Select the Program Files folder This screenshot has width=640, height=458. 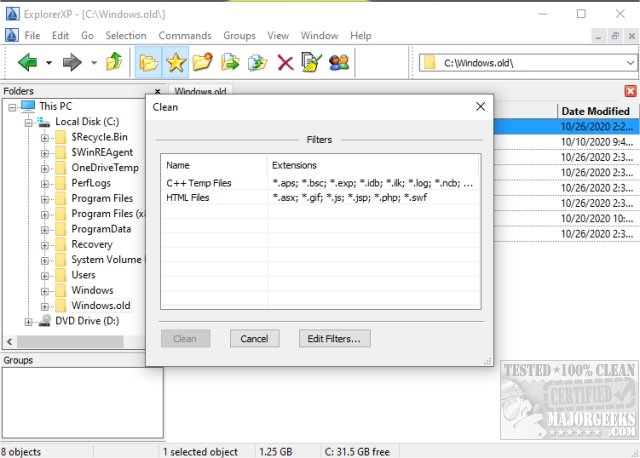coord(102,199)
